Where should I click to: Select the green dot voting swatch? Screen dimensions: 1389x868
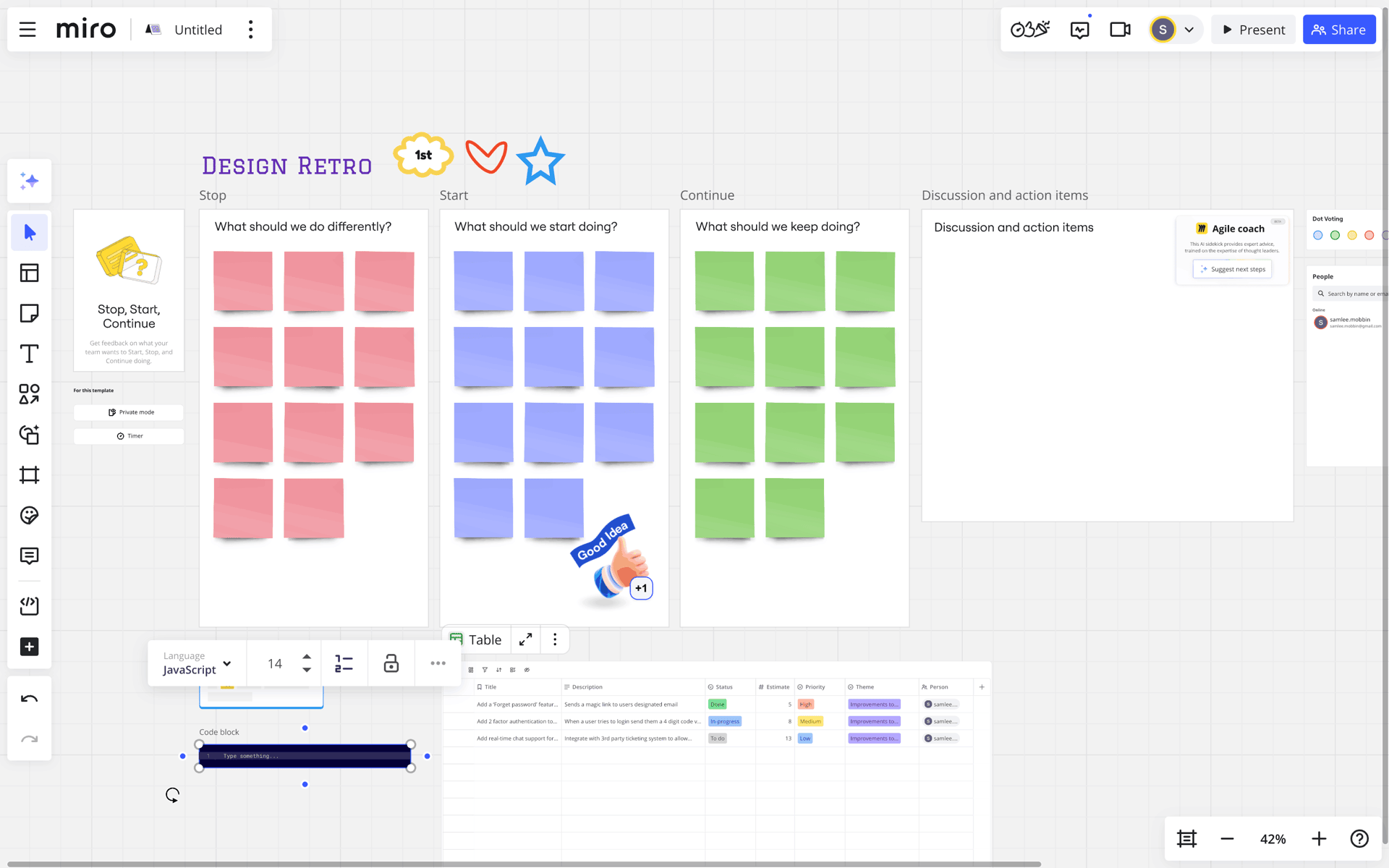1335,235
